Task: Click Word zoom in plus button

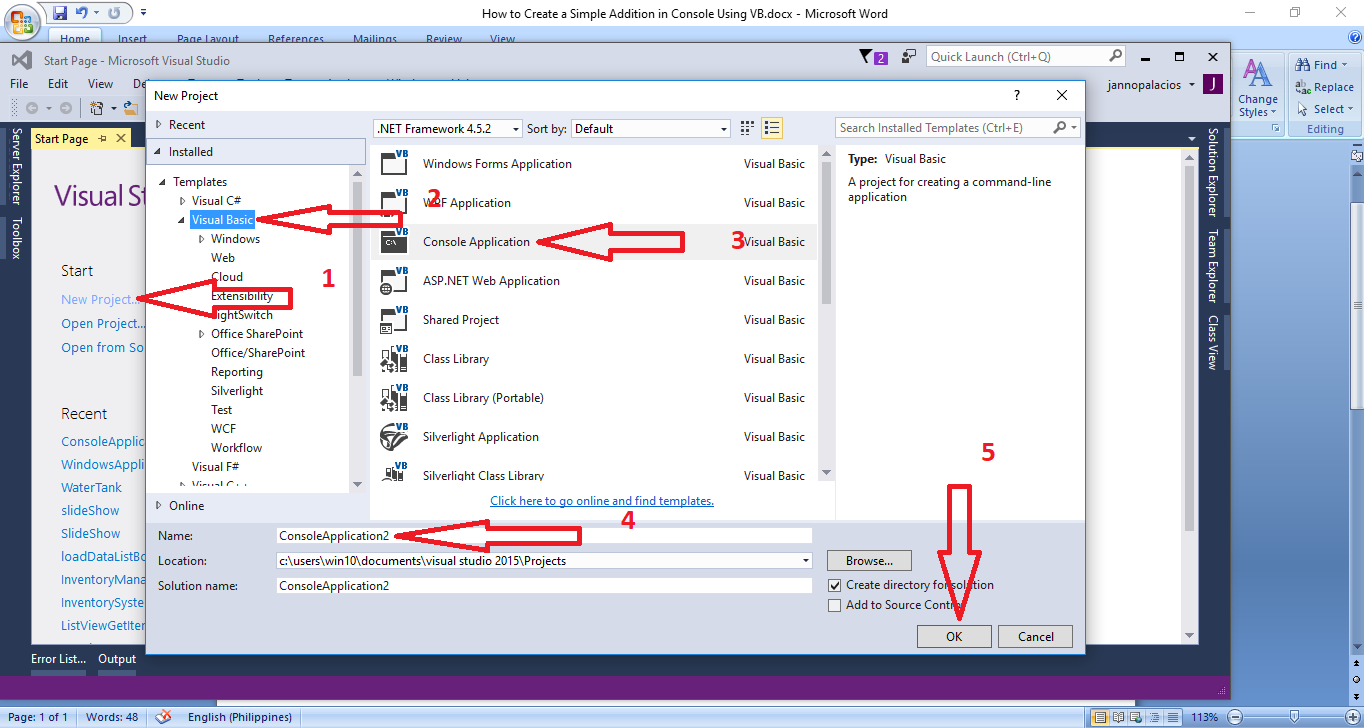Action: 1354,717
